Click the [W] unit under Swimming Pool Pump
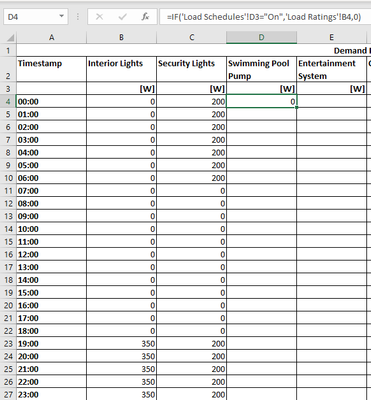The width and height of the screenshot is (371, 400). pyautogui.click(x=261, y=89)
